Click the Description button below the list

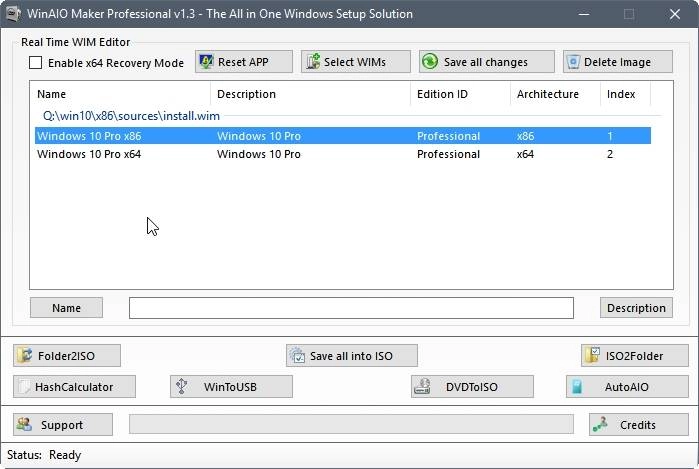pos(636,308)
